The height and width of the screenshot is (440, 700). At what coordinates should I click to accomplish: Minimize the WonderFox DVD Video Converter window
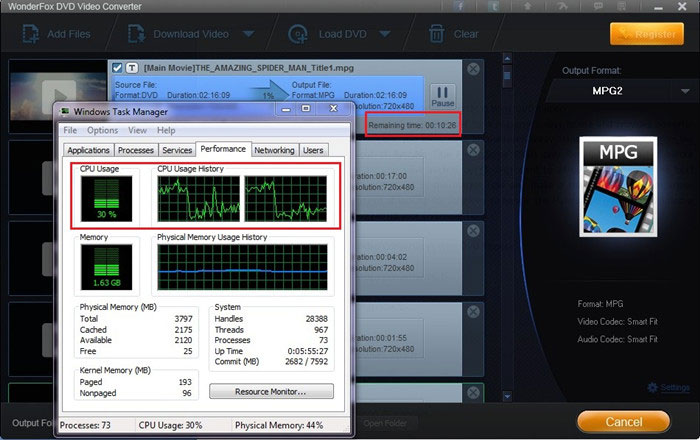[x=658, y=8]
